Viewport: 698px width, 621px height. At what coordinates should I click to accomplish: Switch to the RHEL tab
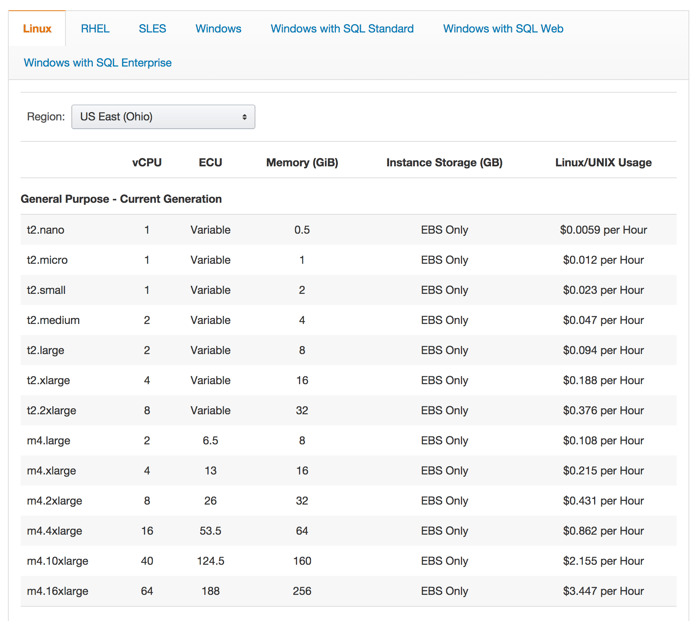[95, 28]
